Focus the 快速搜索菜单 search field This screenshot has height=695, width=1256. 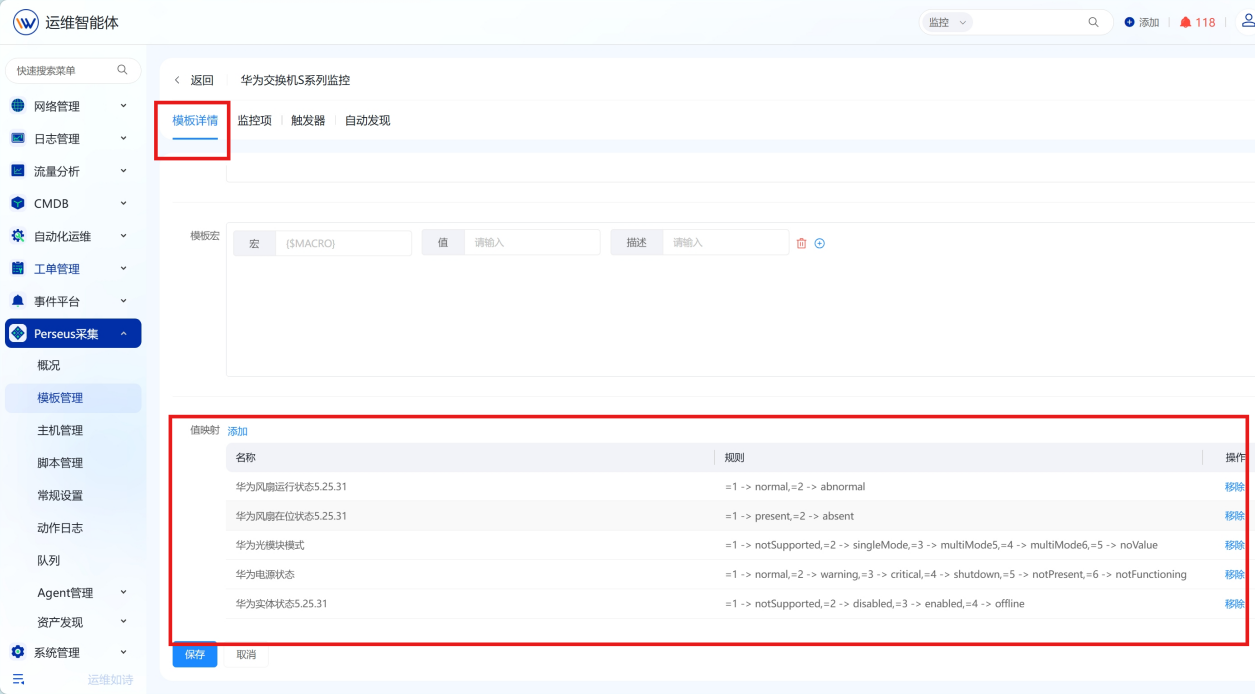pyautogui.click(x=73, y=70)
